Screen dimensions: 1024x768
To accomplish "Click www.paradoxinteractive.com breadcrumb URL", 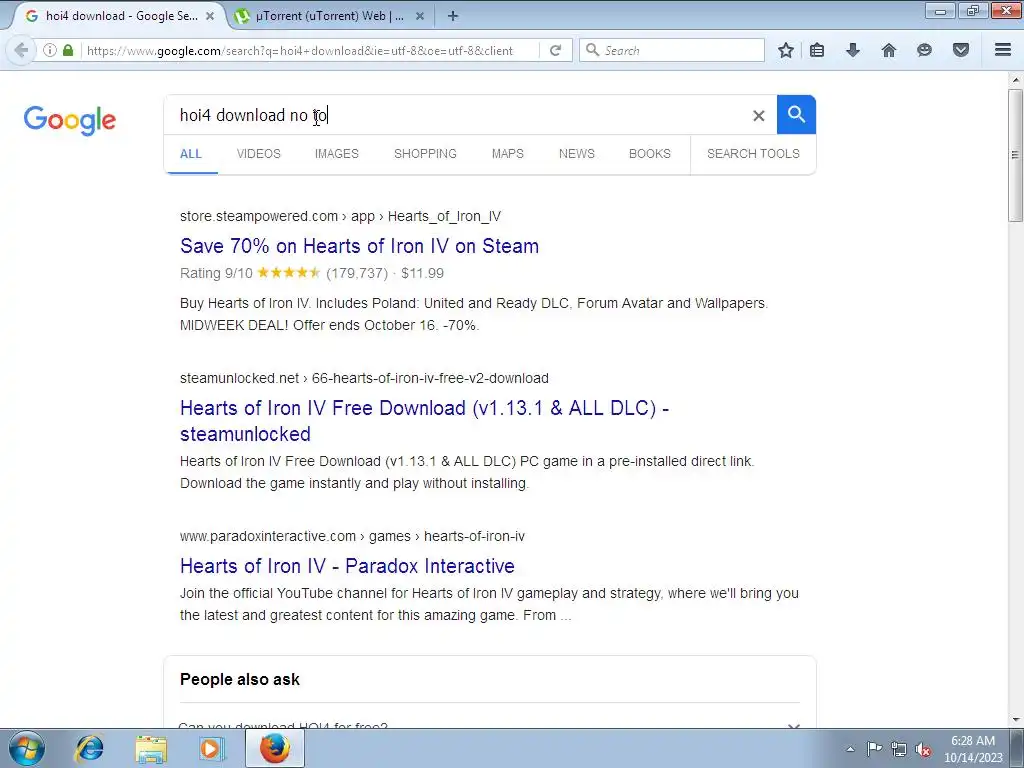I will [353, 536].
